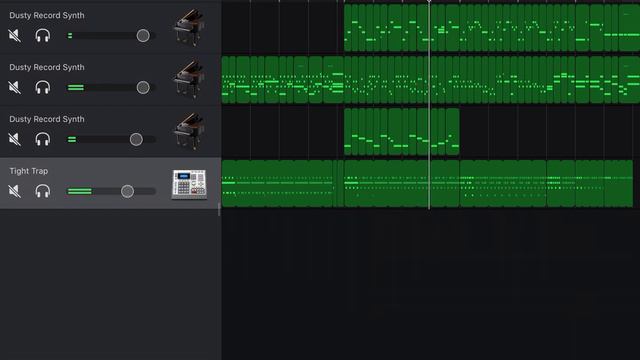
Task: Select the short MIDI region on the third synth track
Action: [x=402, y=131]
